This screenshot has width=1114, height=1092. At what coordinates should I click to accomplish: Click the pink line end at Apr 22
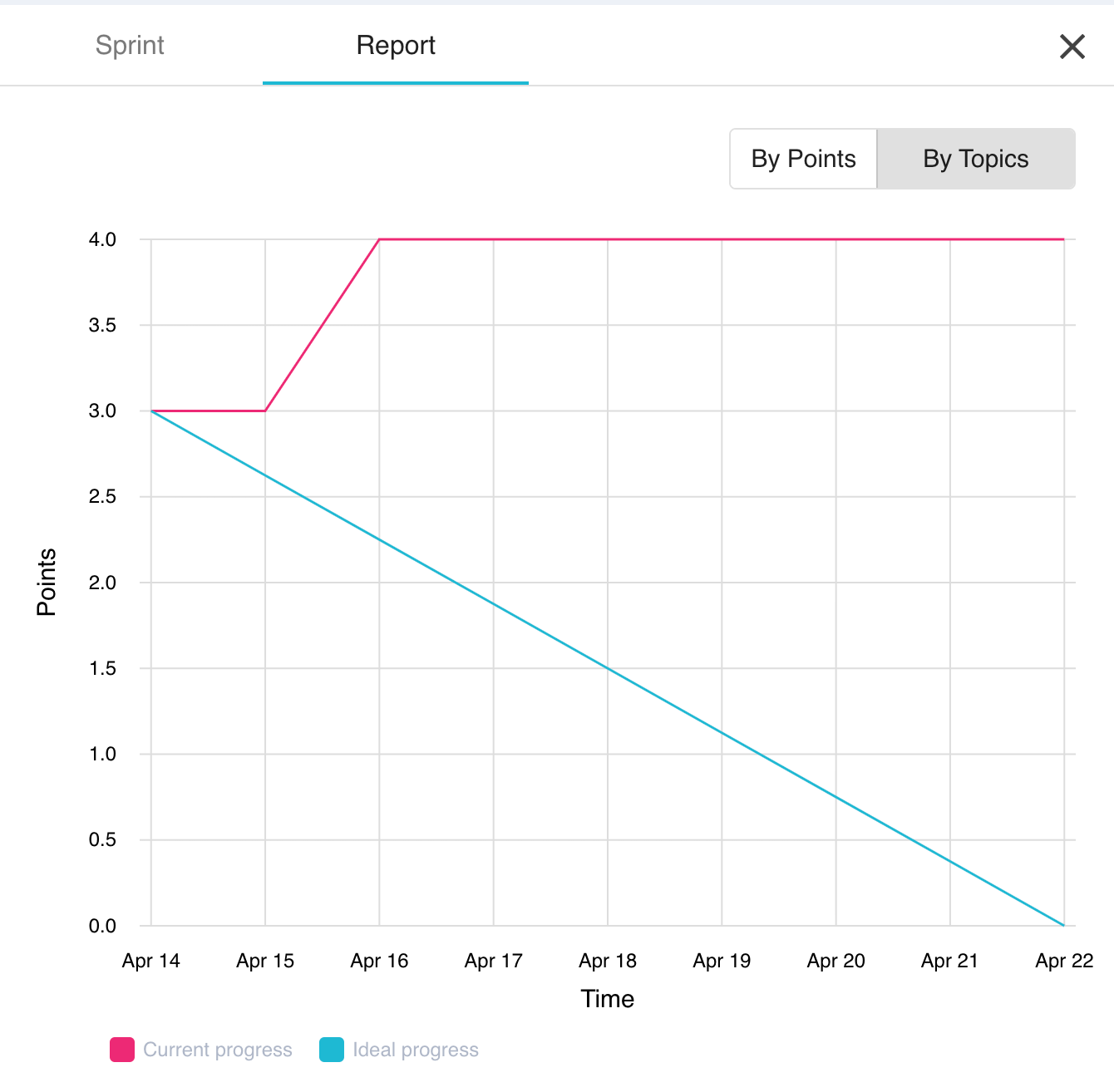[1063, 239]
